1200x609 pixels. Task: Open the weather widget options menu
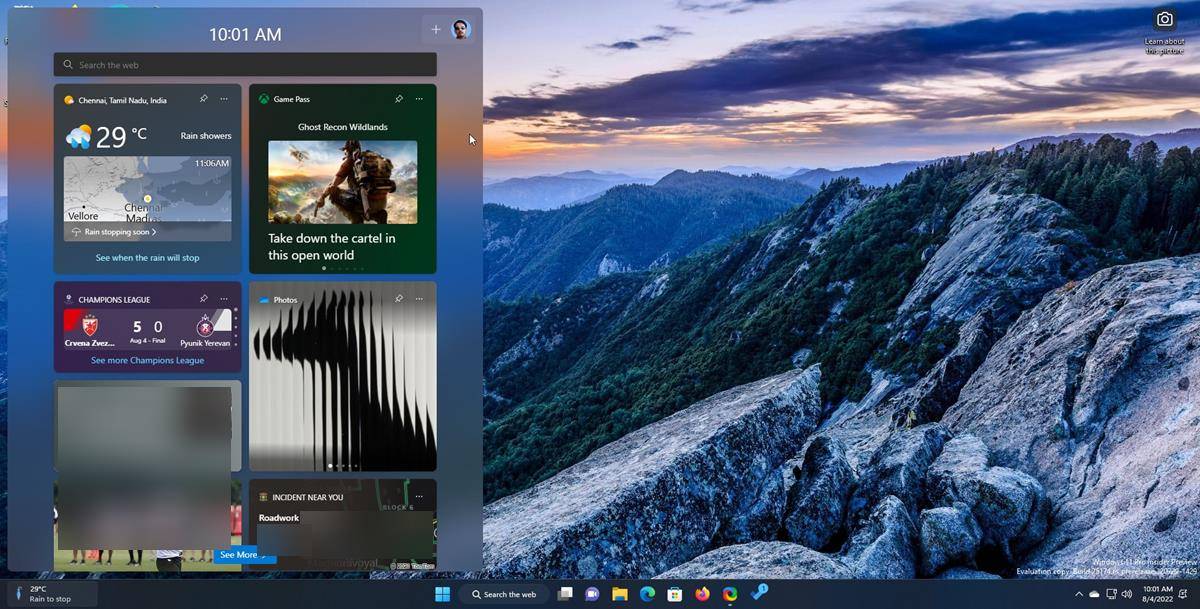(x=222, y=99)
